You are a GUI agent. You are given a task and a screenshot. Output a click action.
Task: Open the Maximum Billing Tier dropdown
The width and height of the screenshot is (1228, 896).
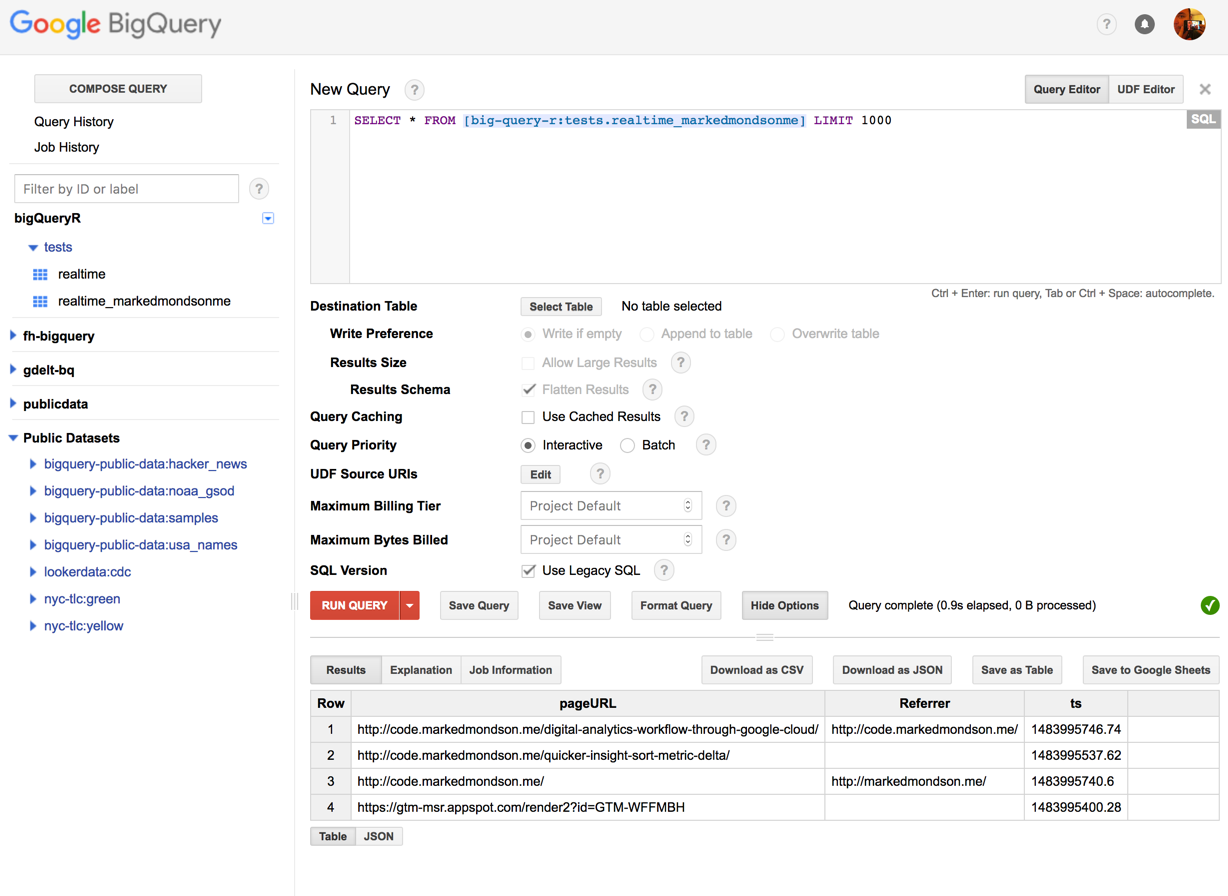click(610, 506)
